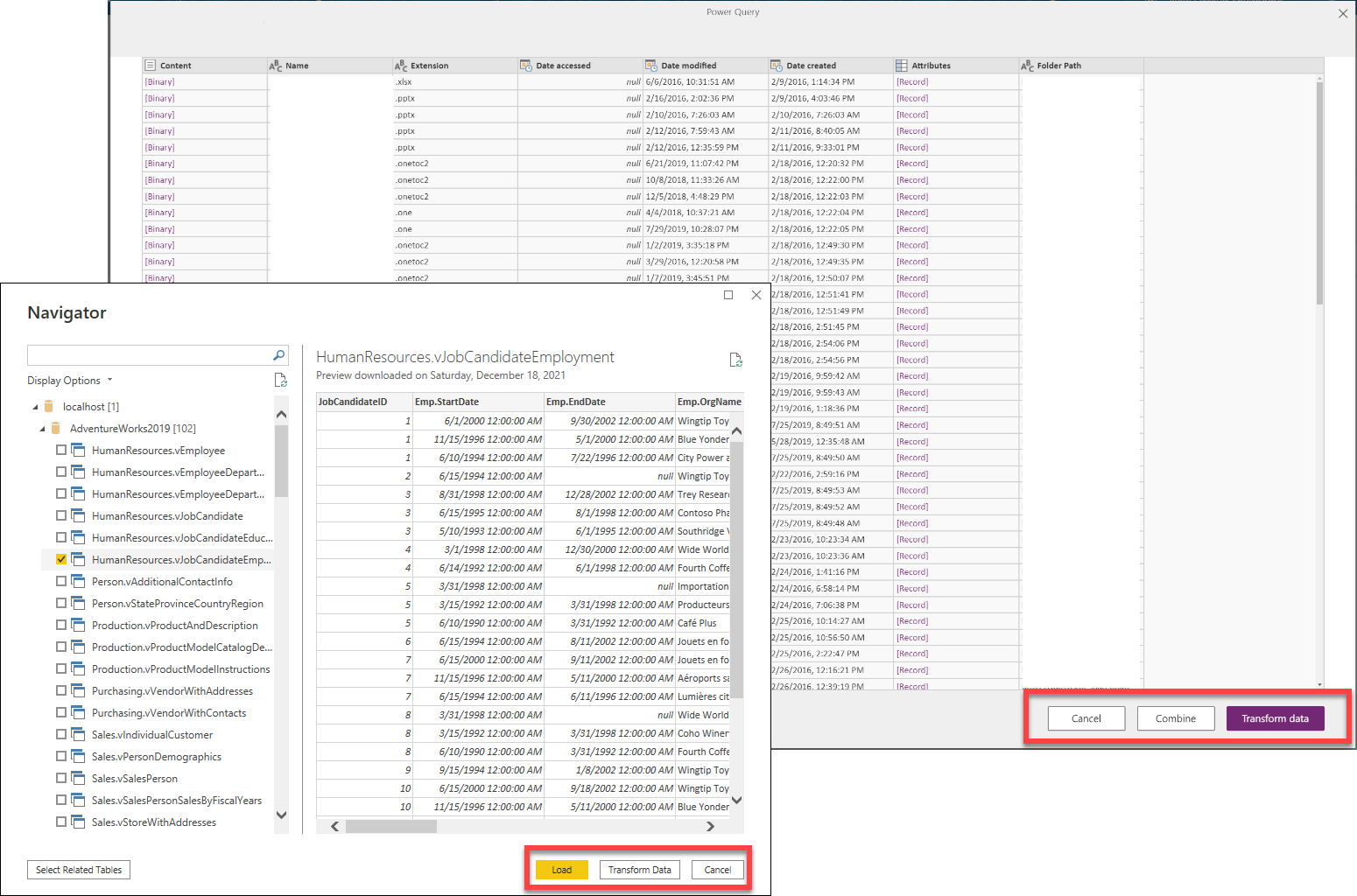Click the tree list vertical scrollbar thumb
The height and width of the screenshot is (896, 1357).
point(281,461)
